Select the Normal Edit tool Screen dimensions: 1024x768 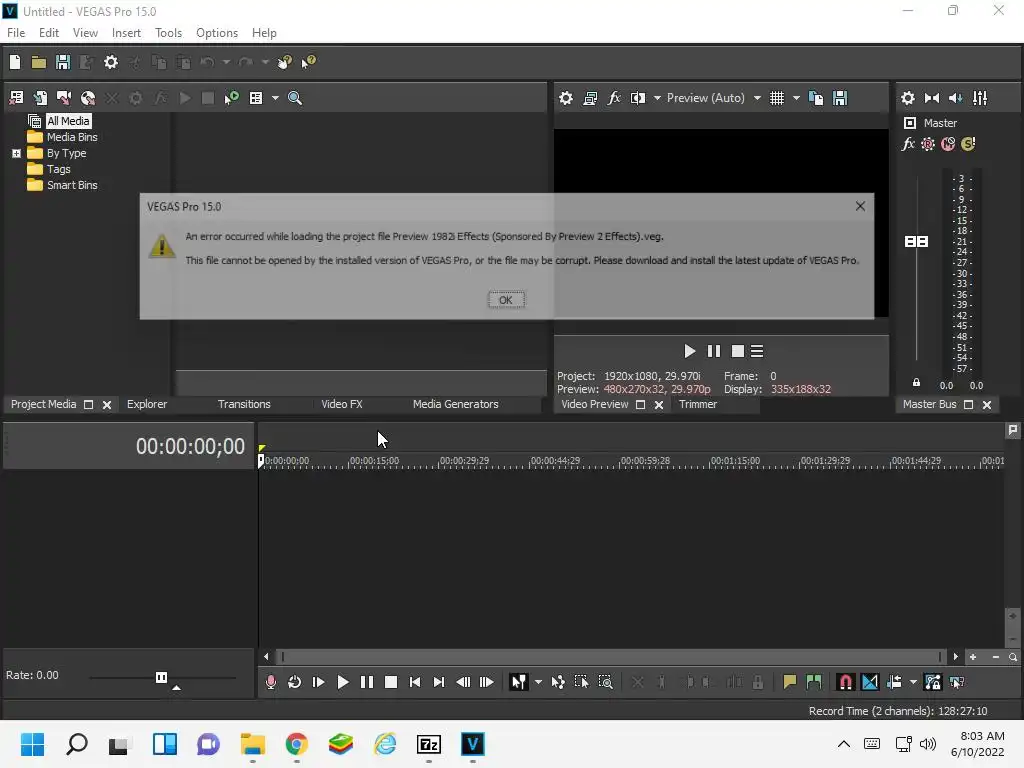[519, 682]
